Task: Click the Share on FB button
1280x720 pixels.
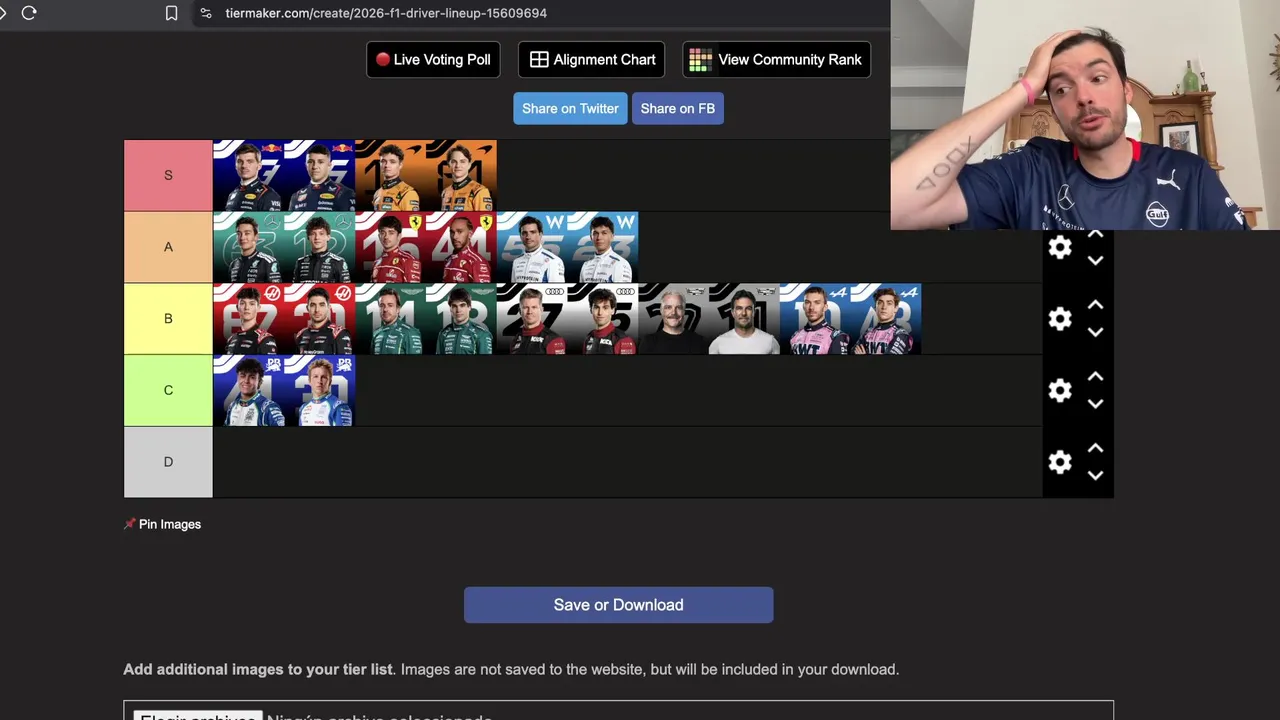Action: 677,108
